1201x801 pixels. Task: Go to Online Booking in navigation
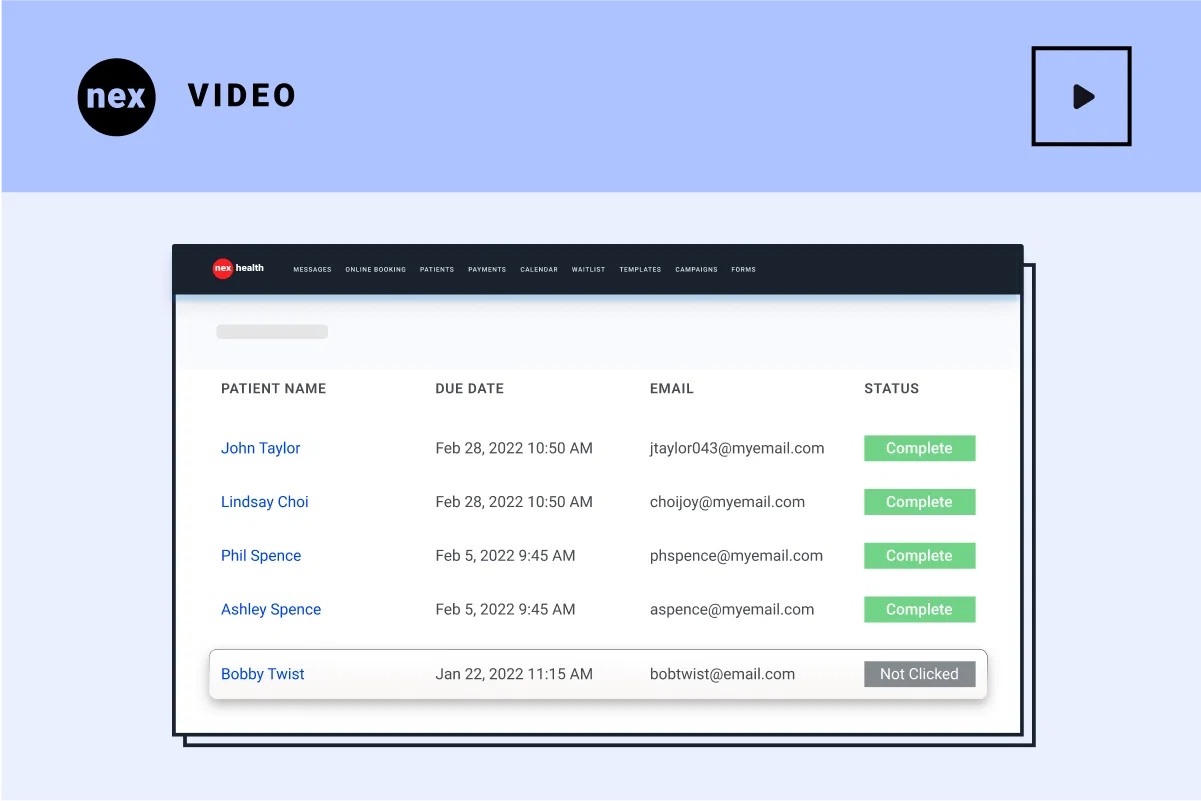click(x=375, y=270)
